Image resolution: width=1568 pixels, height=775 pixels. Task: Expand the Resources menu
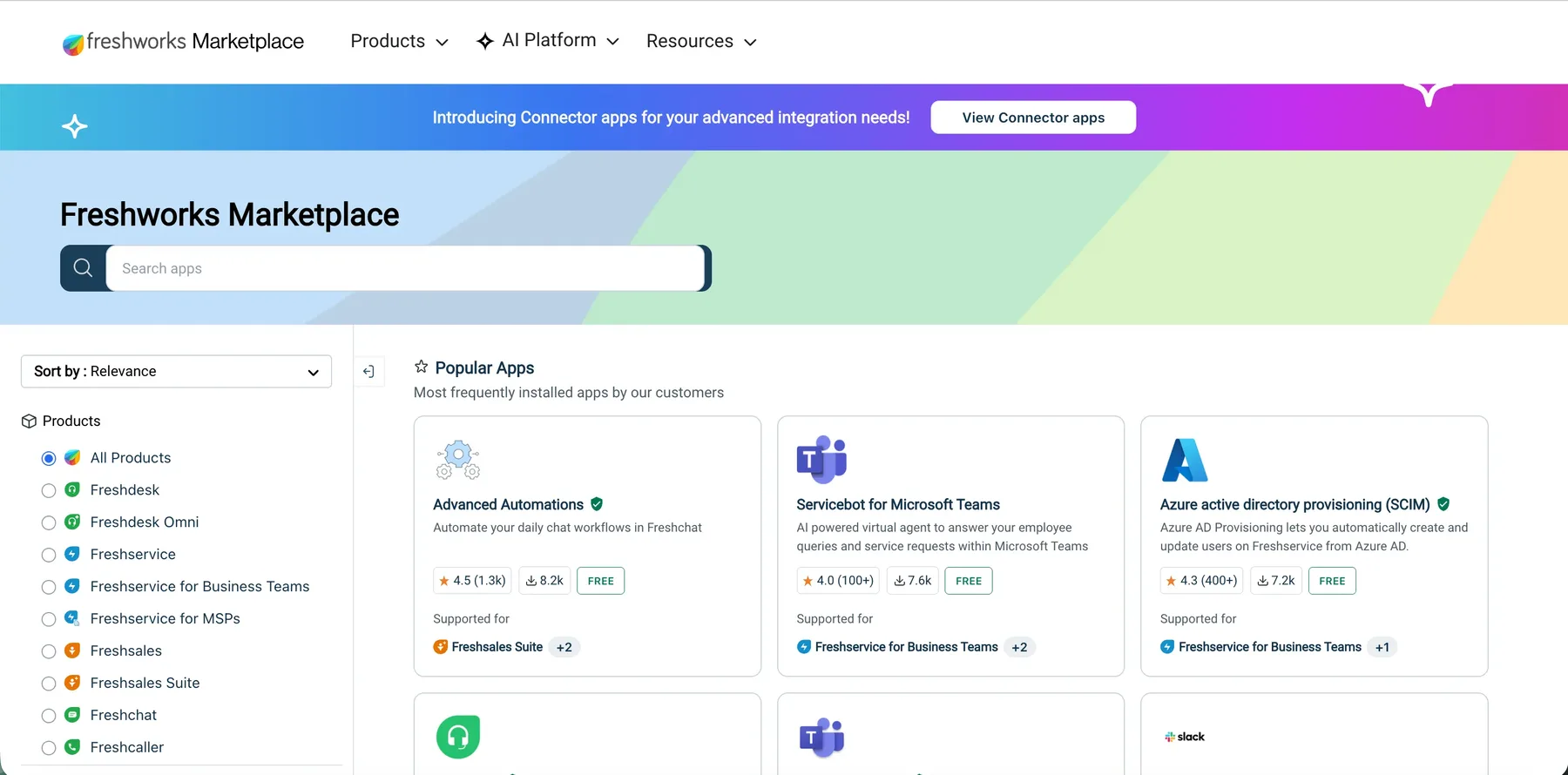(x=701, y=41)
